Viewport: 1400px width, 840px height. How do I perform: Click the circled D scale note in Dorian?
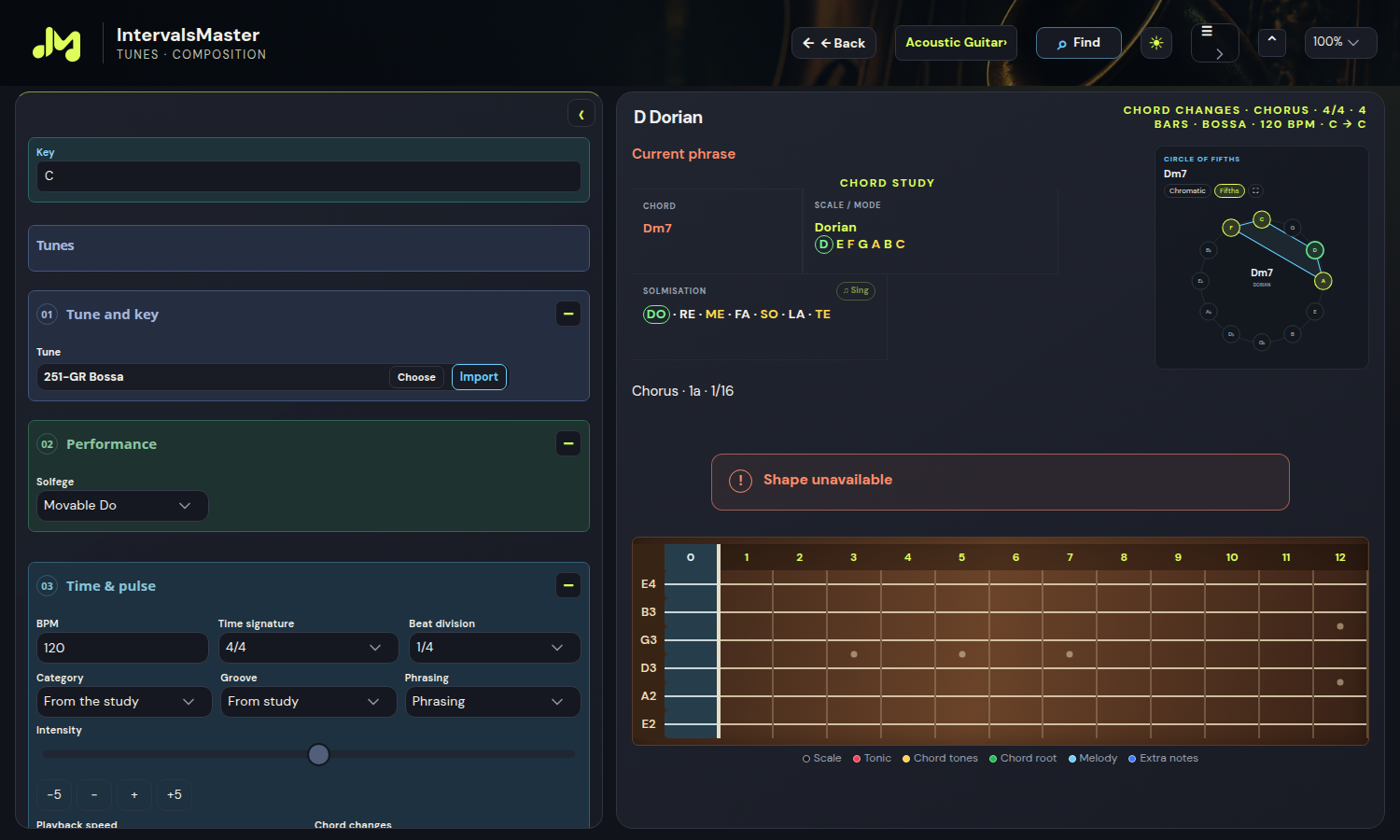(x=823, y=245)
